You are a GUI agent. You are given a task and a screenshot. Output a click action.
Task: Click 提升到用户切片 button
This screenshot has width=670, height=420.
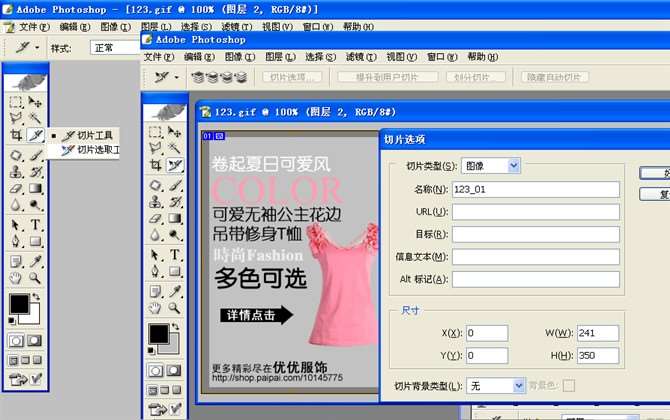[x=388, y=77]
